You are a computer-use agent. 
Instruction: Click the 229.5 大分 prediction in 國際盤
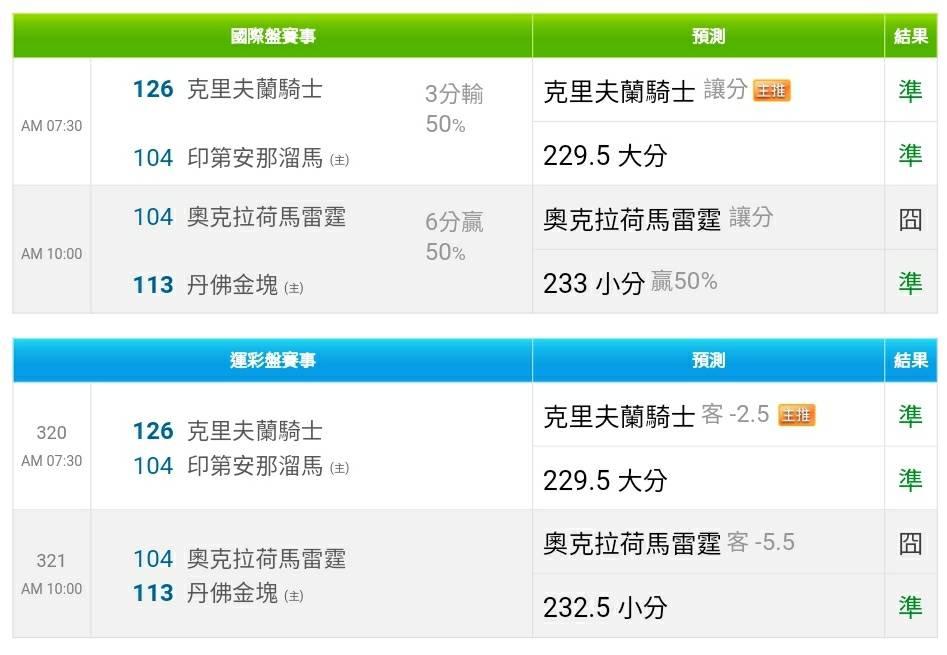point(605,156)
